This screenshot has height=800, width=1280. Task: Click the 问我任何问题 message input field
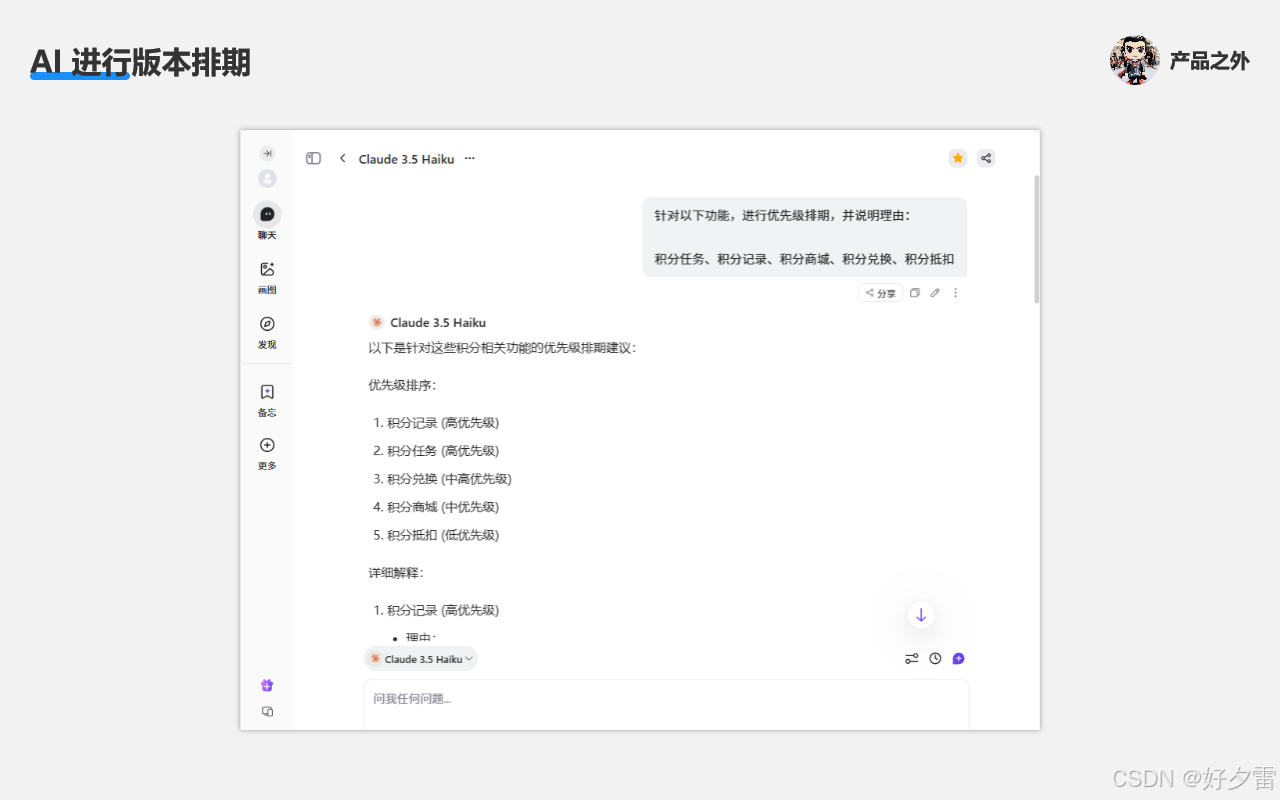tap(666, 705)
